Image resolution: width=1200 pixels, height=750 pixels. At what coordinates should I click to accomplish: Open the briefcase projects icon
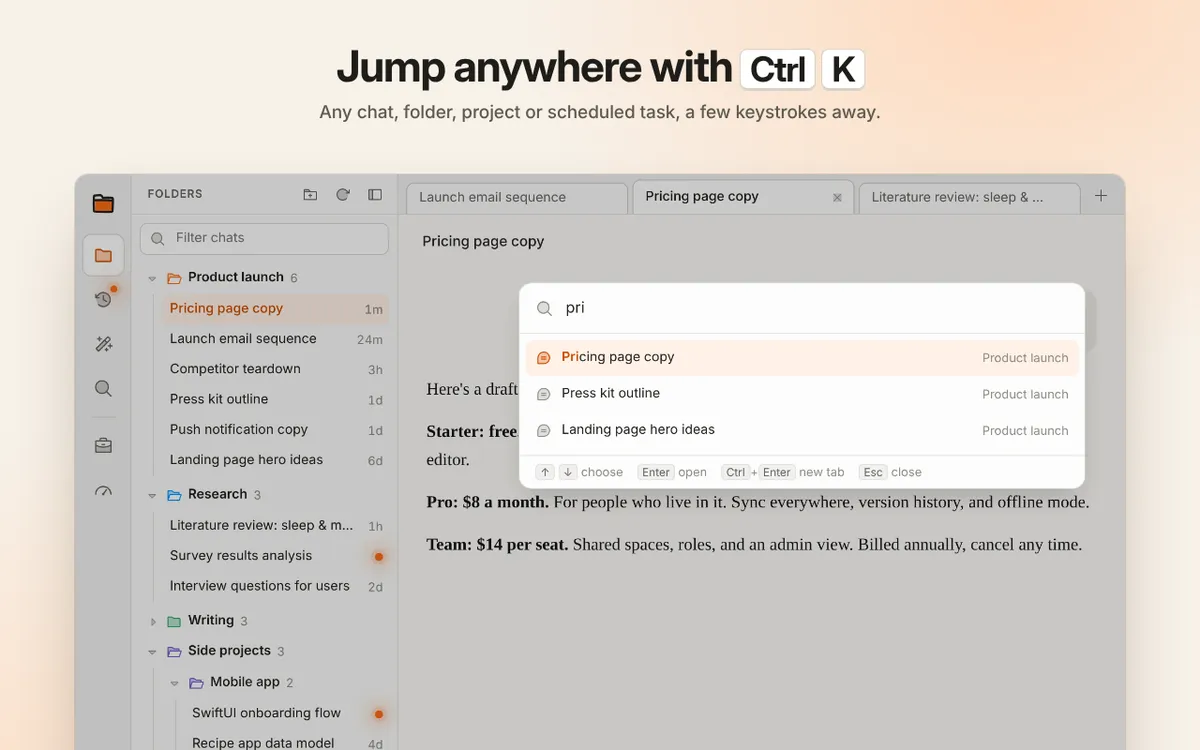coord(103,446)
